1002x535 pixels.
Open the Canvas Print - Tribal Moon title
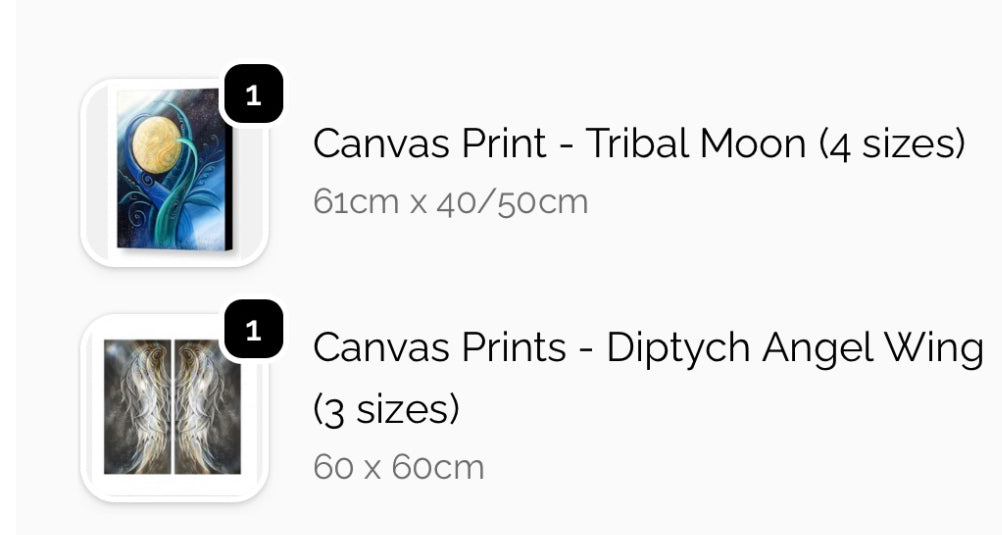[x=638, y=144]
